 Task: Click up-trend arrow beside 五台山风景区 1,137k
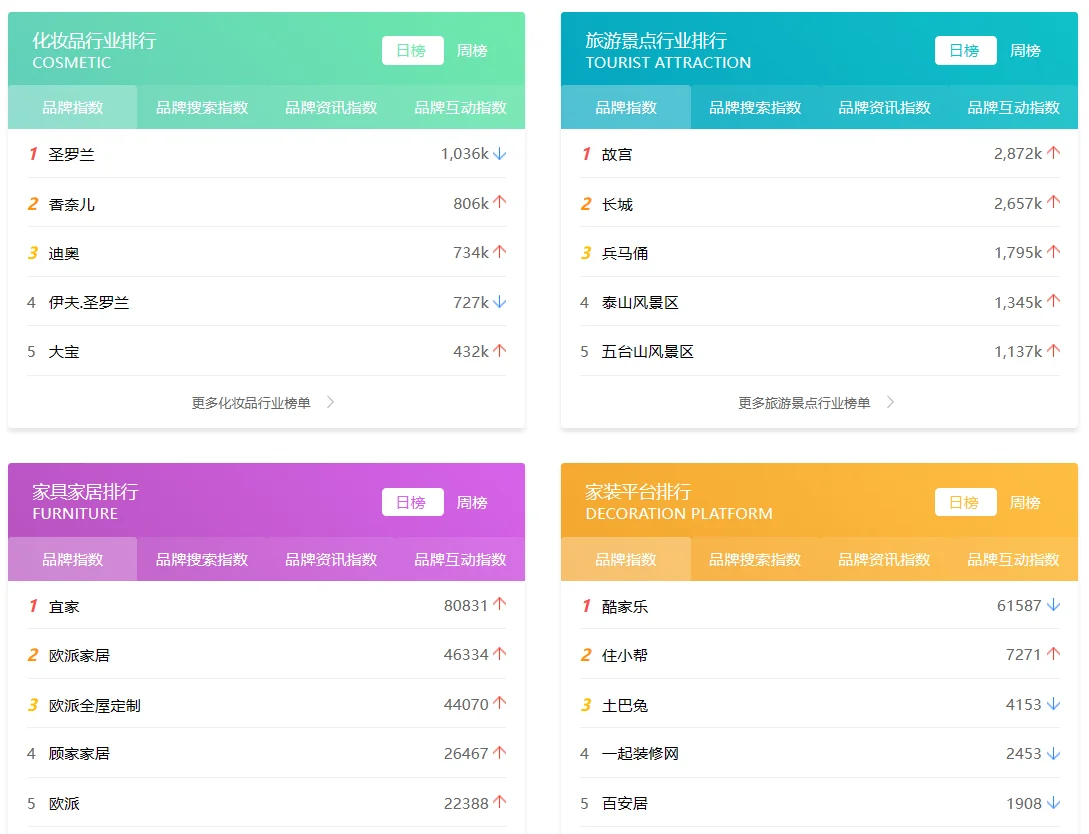(1054, 351)
